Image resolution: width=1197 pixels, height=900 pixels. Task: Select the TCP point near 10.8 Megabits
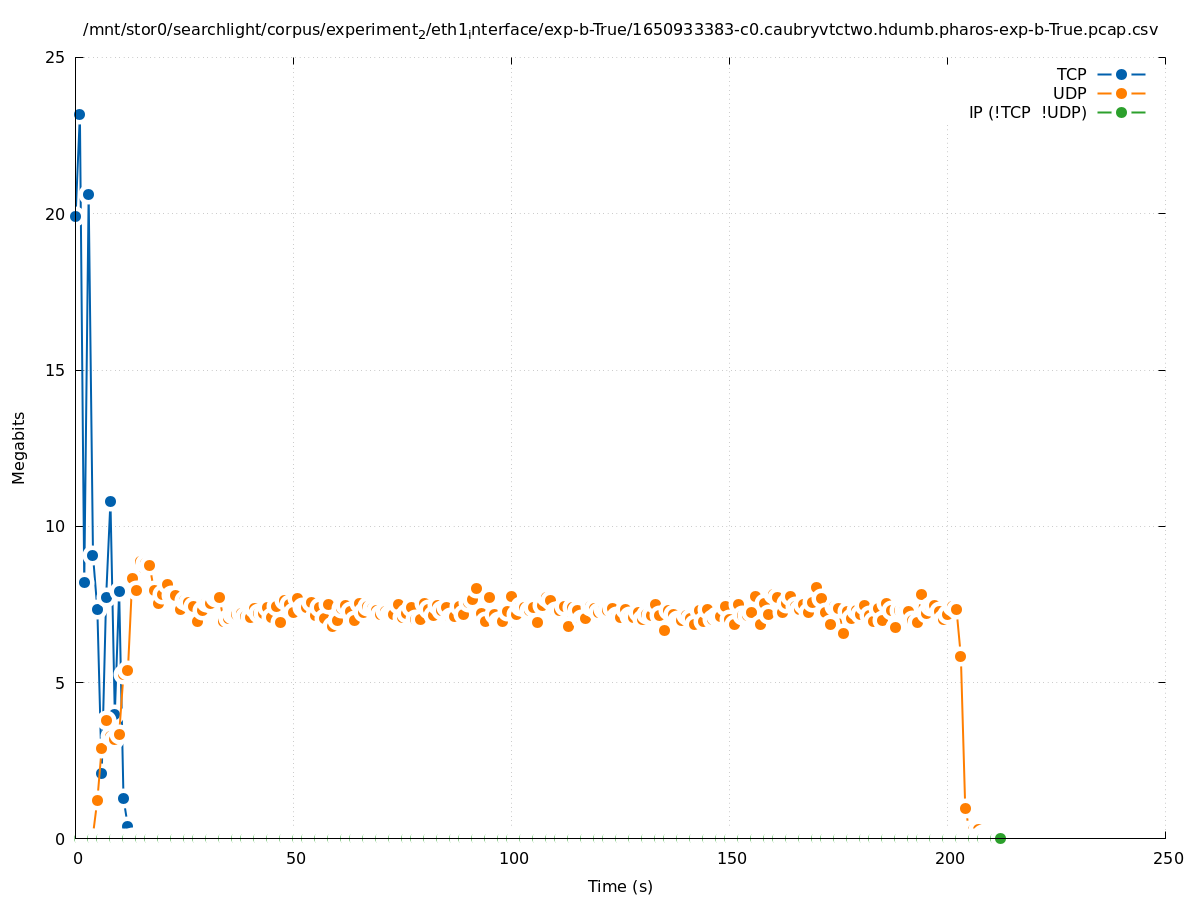(110, 502)
